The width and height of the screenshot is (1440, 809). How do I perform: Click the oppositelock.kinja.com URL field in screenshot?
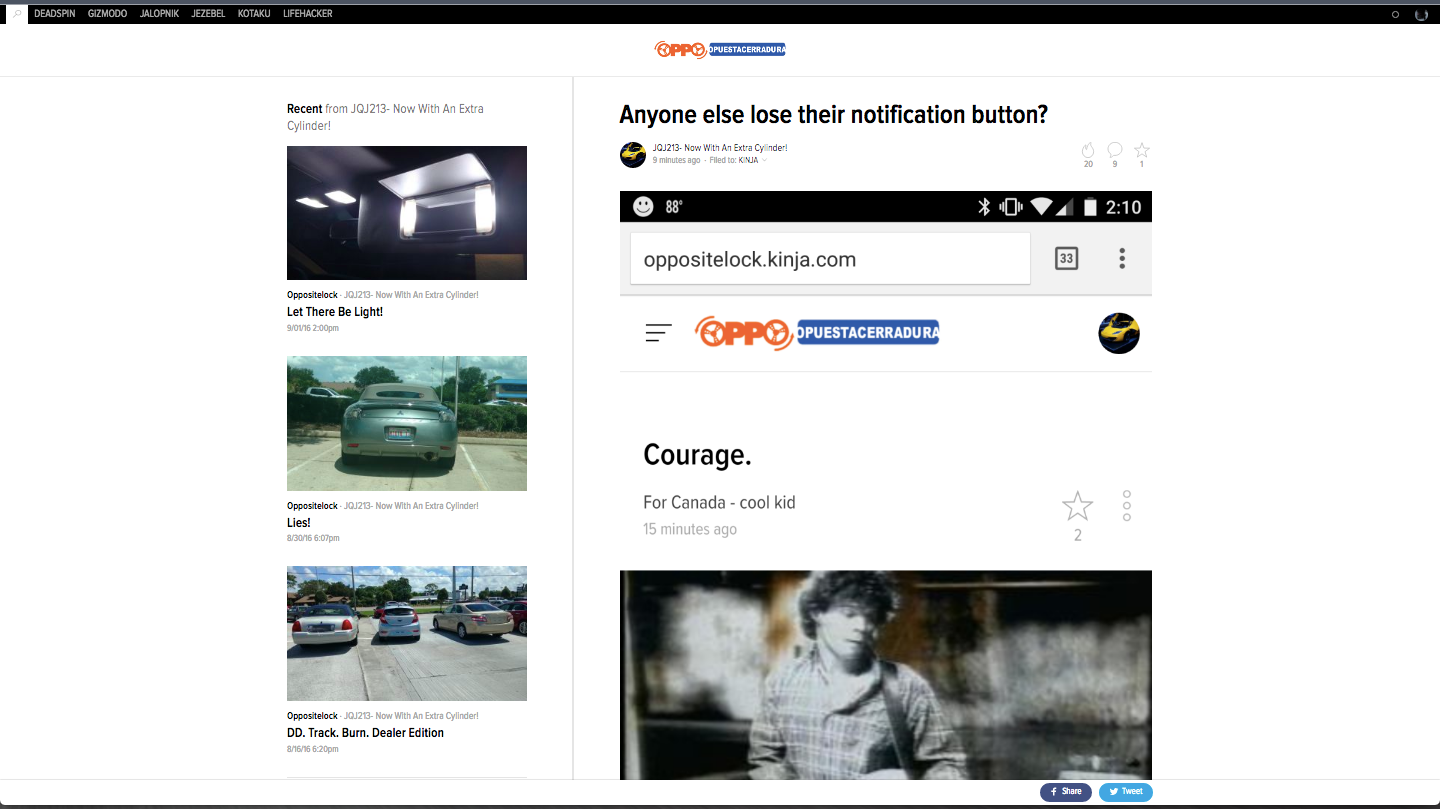830,259
